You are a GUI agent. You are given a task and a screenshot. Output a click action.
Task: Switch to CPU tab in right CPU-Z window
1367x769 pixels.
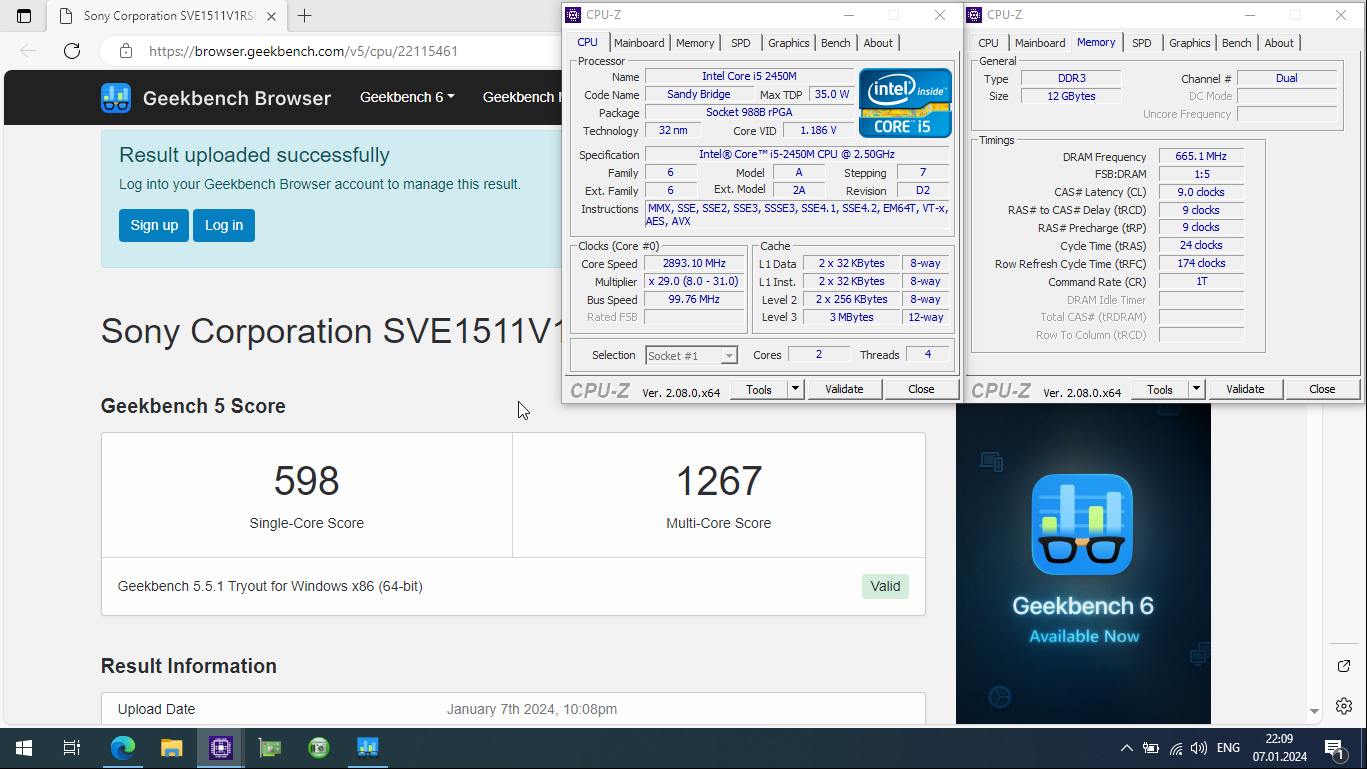988,43
